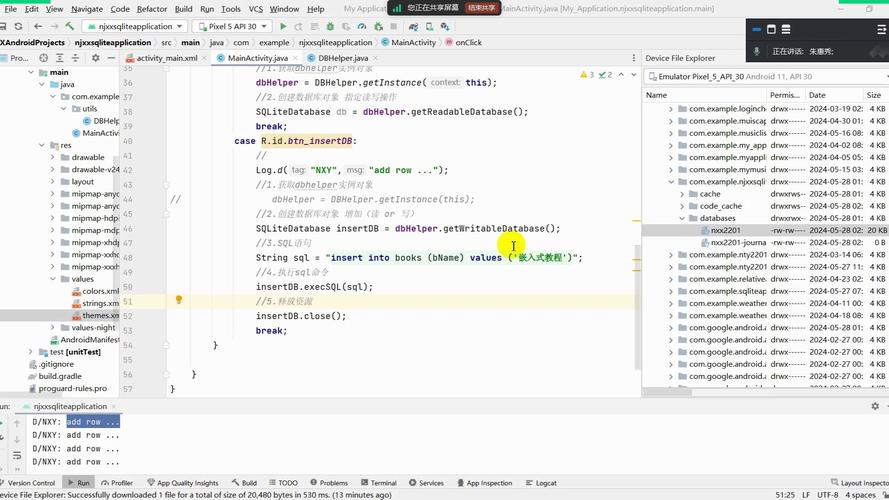Open the App Inspection tool window
The image size is (889, 500).
484,483
